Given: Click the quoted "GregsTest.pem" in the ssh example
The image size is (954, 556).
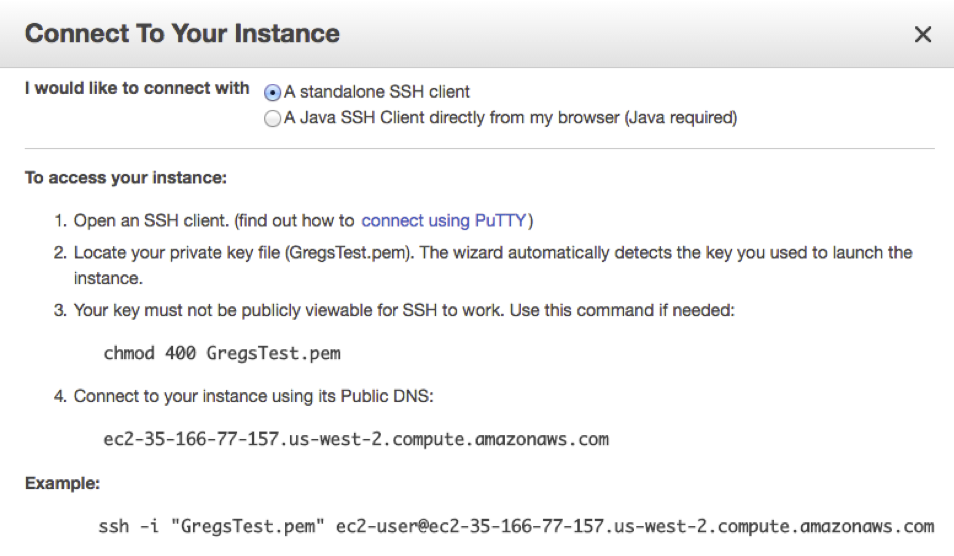Looking at the screenshot, I should tap(248, 526).
